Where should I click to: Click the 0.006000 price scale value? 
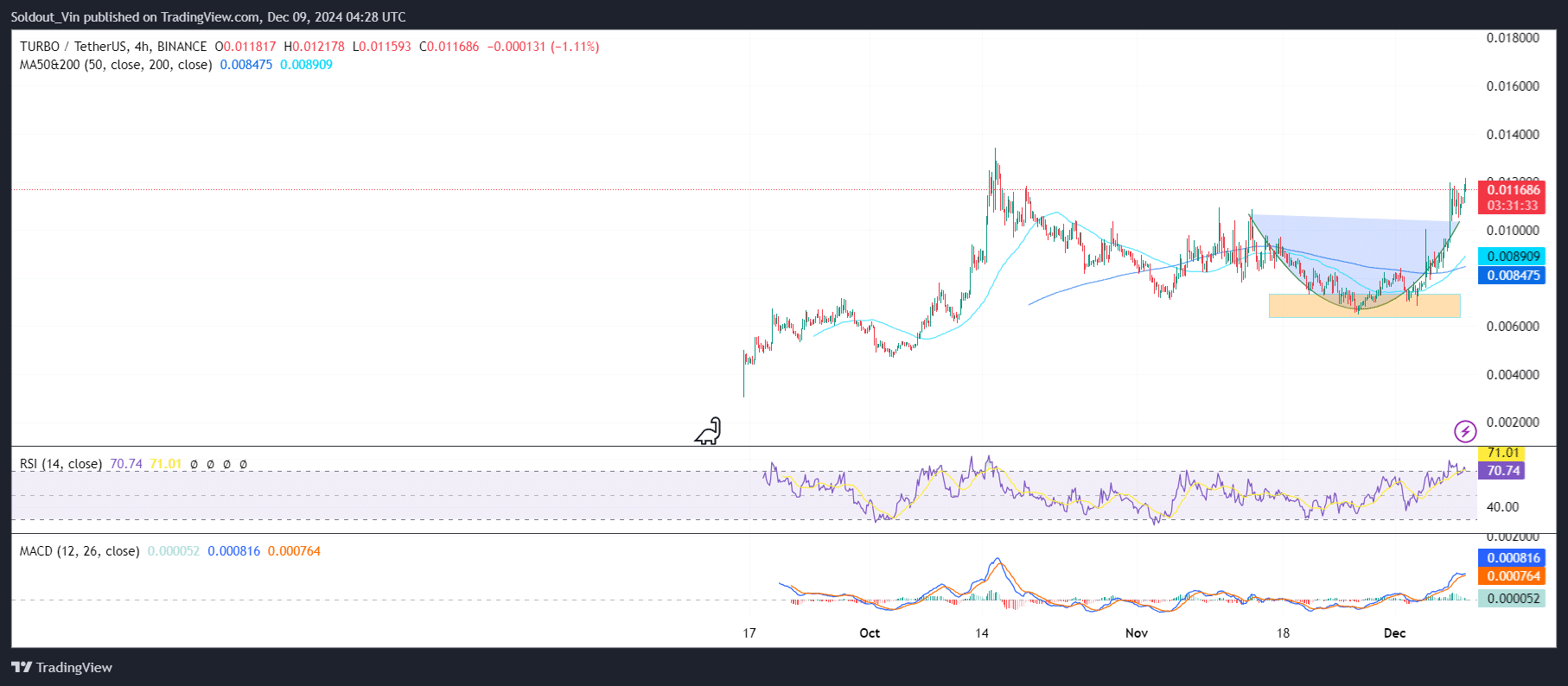click(x=1513, y=327)
